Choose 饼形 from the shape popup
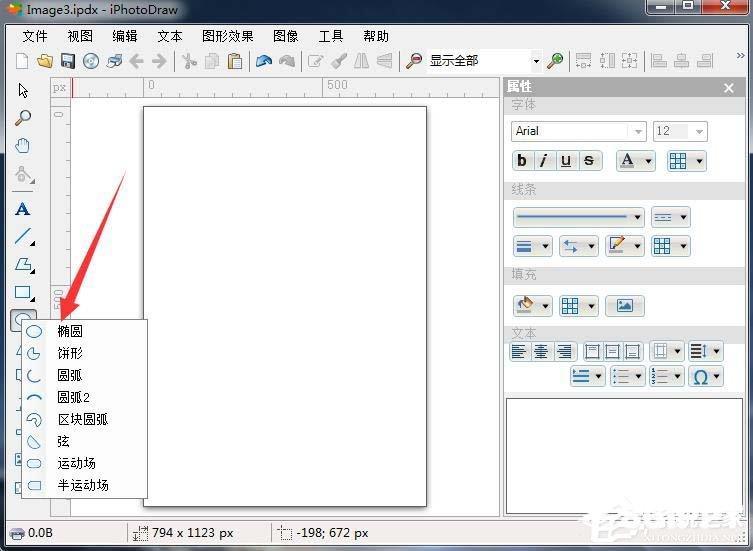Viewport: 753px width, 551px height. click(85, 353)
